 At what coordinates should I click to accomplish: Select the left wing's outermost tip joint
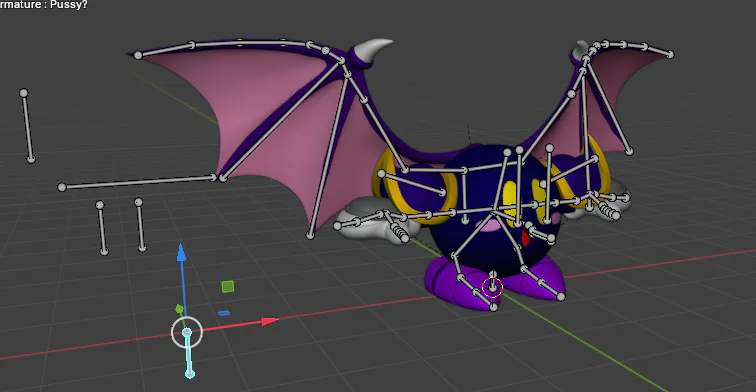click(138, 55)
